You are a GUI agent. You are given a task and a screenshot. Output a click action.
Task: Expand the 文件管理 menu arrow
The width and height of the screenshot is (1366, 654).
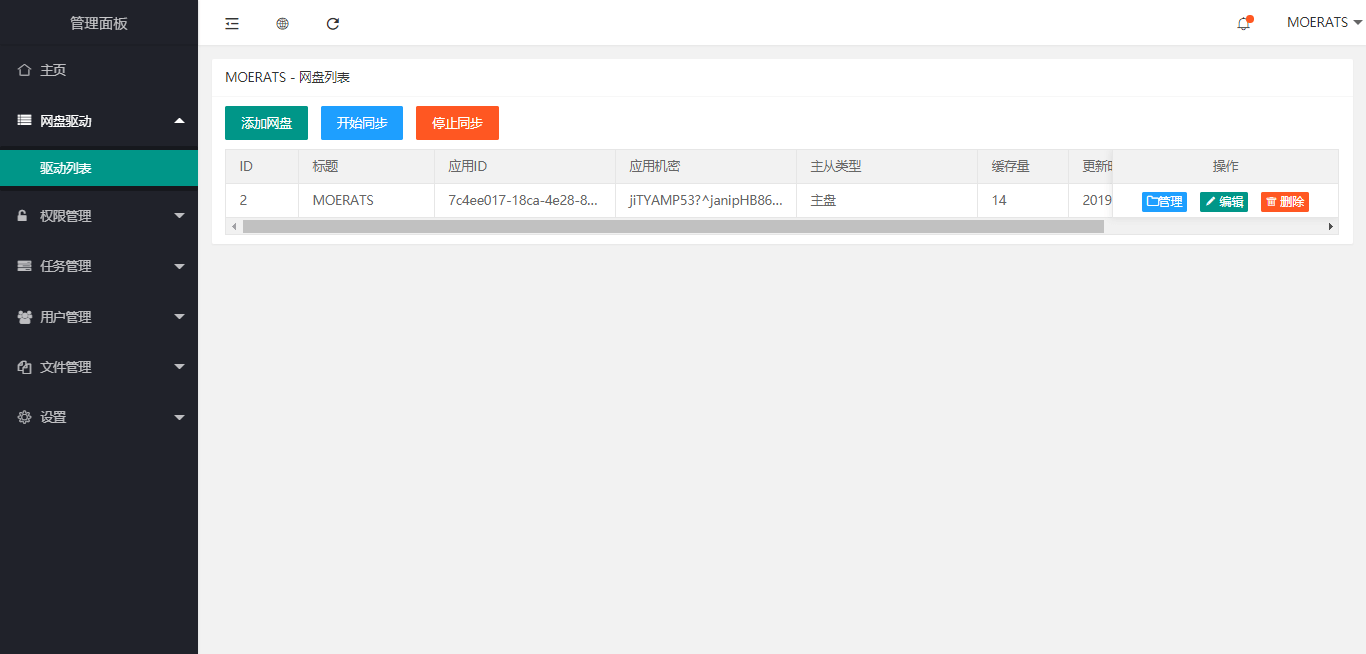click(179, 366)
